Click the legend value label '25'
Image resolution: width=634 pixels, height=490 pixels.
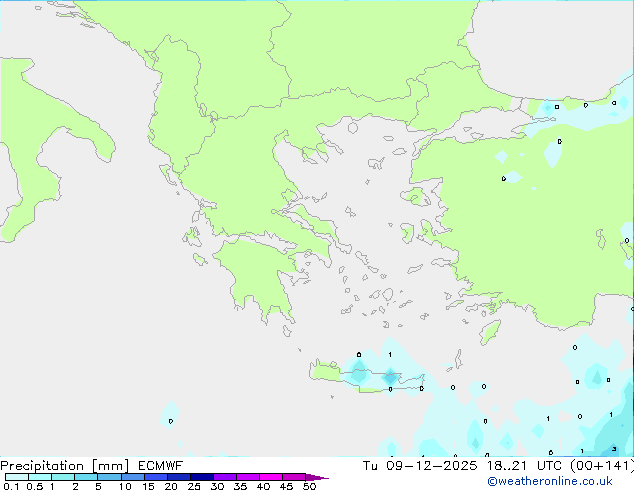click(194, 486)
